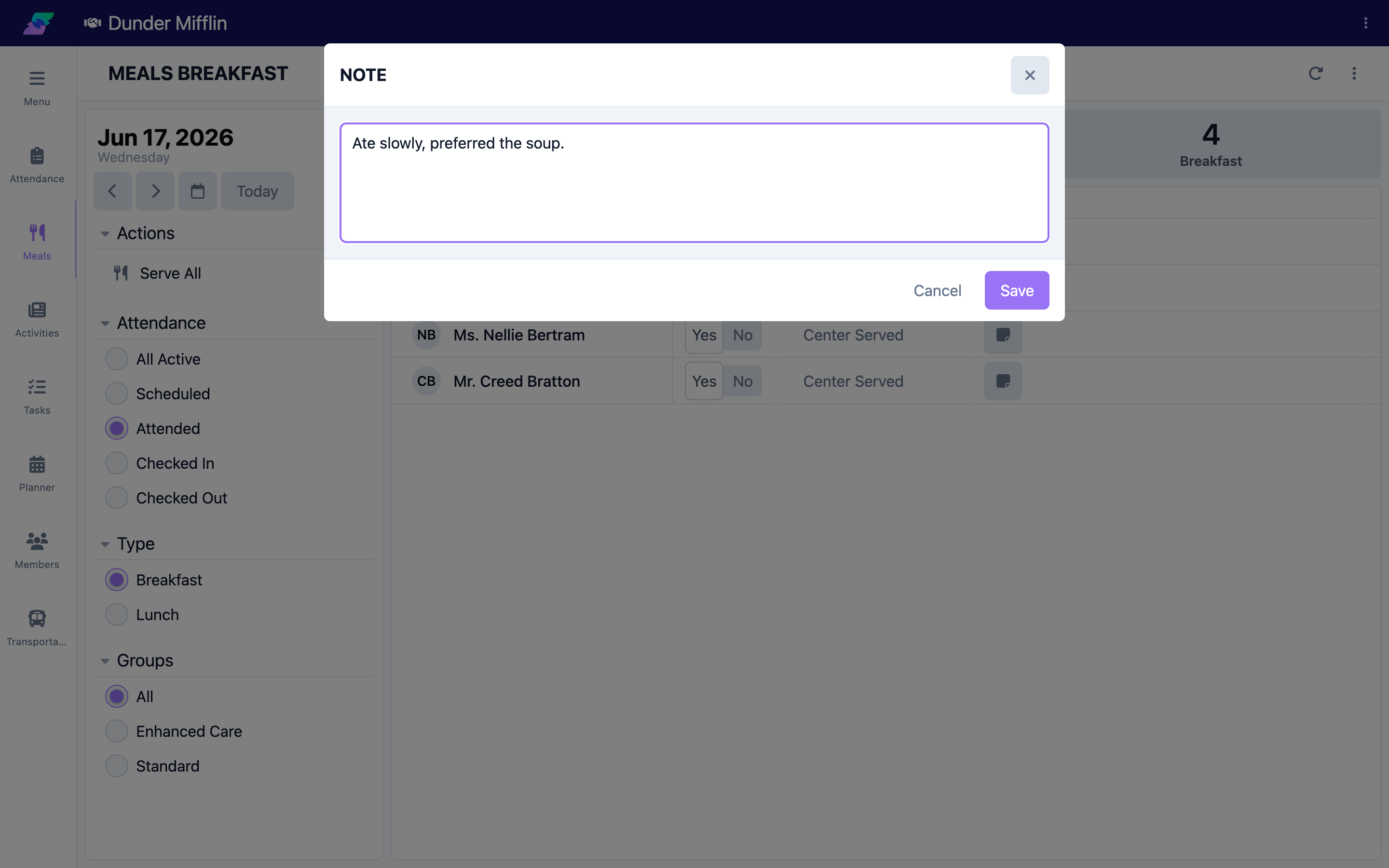Select the Checked Out filter

click(x=166, y=498)
